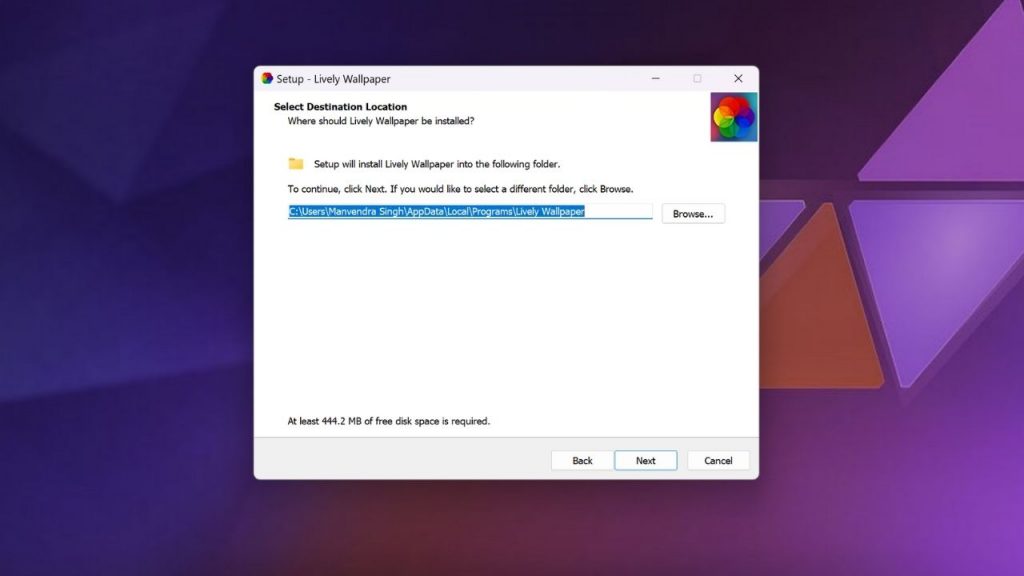
Task: Go to previous step with Back
Action: point(582,460)
